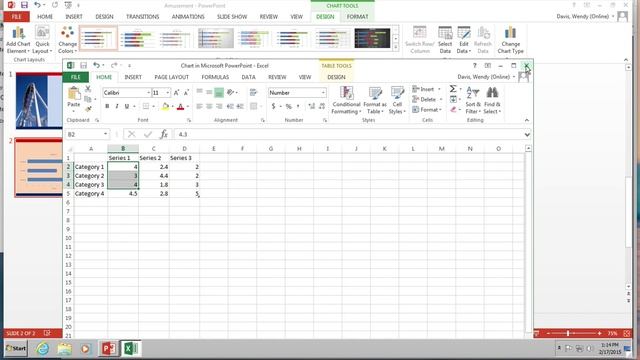Click the Cancel X in formula bar

[131, 134]
